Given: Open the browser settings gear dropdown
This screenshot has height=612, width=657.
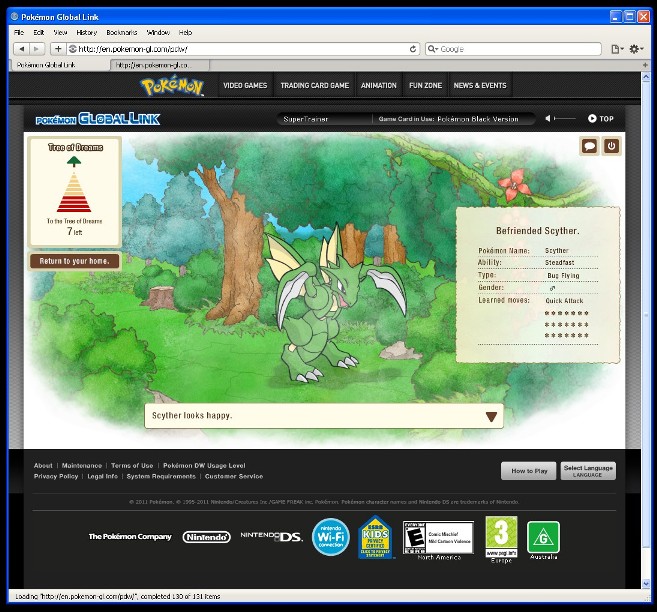Looking at the screenshot, I should [637, 48].
